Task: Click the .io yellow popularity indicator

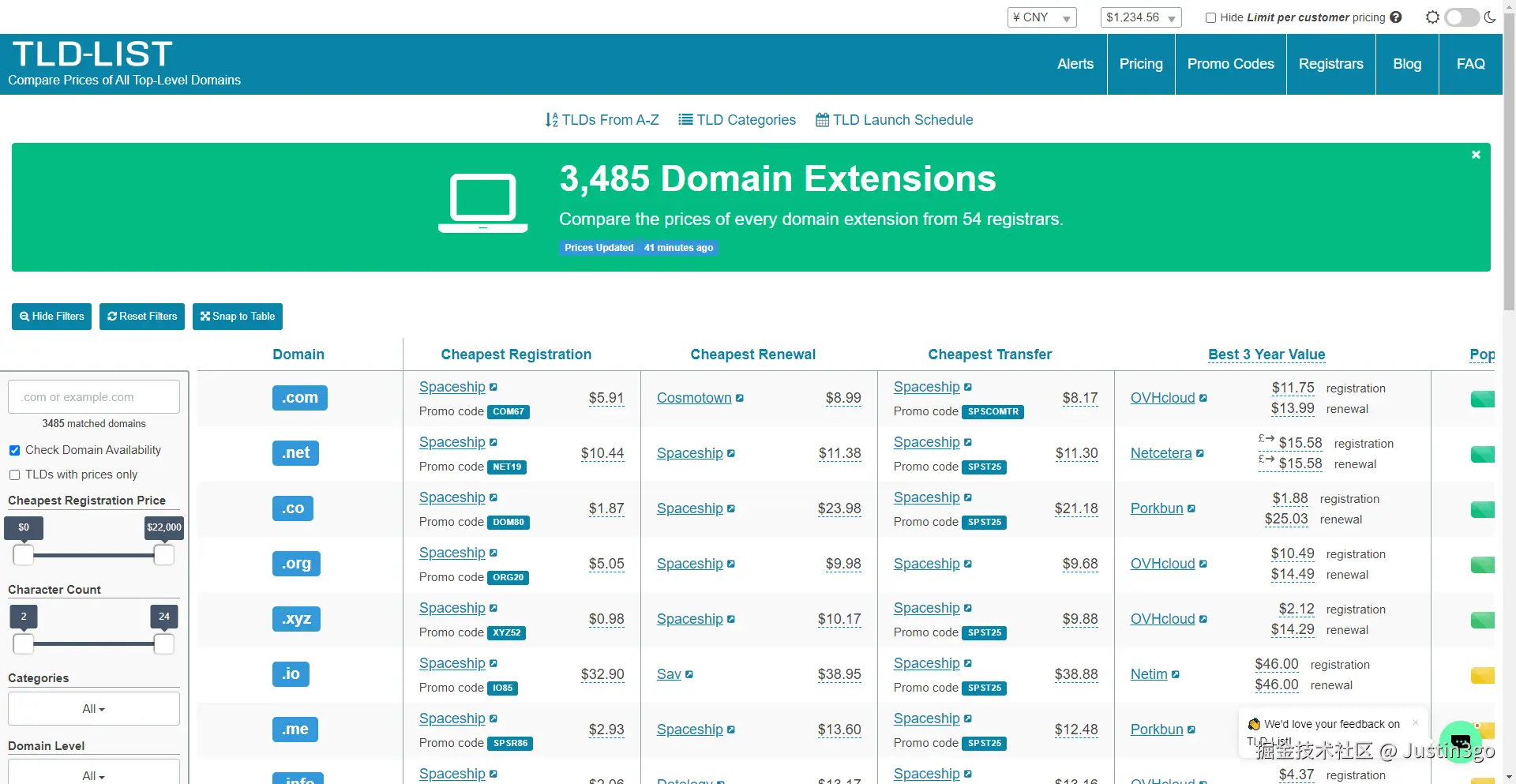Action: coord(1483,675)
